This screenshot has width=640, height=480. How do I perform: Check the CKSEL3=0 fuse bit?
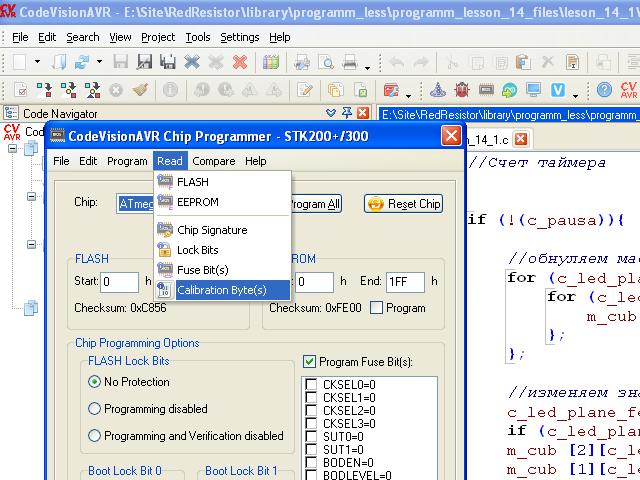311,424
